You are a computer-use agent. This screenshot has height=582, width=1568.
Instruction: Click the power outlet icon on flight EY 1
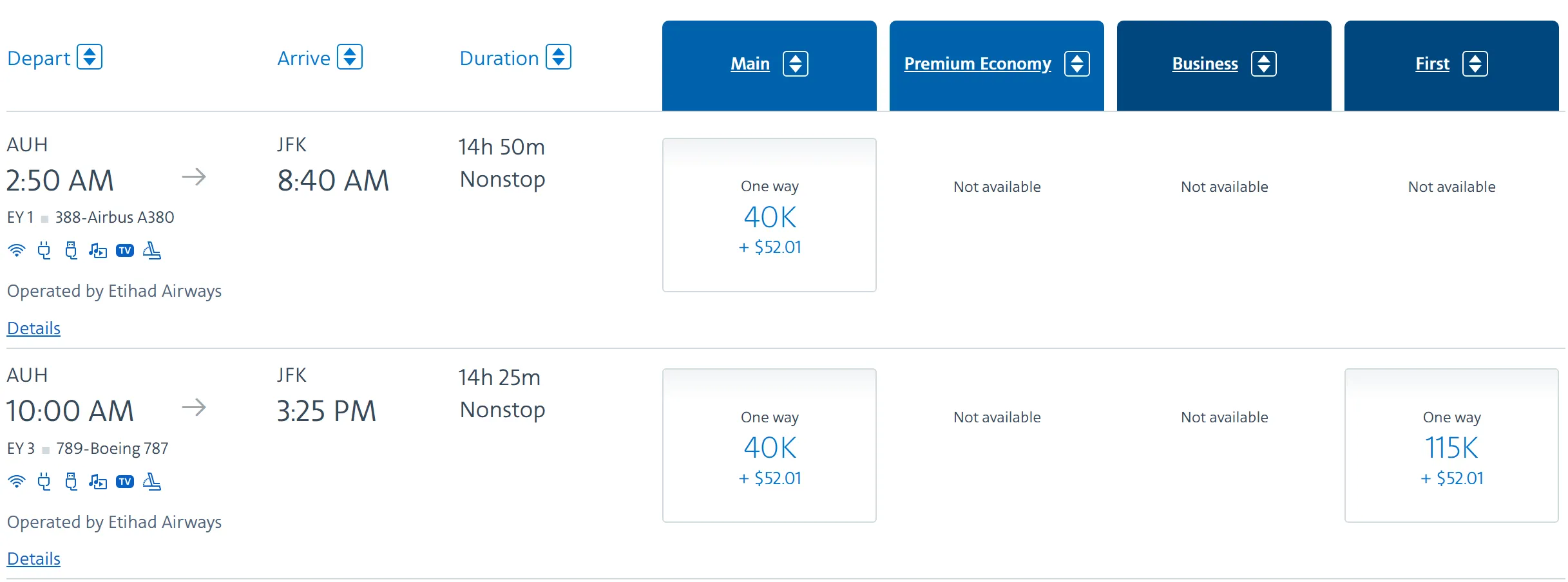[44, 250]
